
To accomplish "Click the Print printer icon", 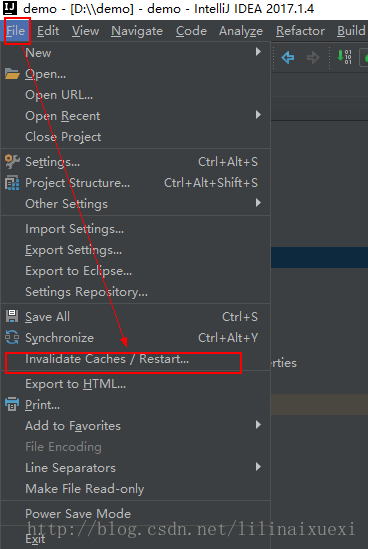I will [12, 405].
